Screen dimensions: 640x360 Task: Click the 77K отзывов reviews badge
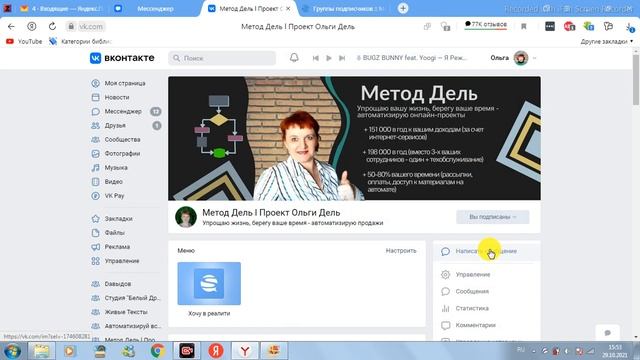point(486,24)
